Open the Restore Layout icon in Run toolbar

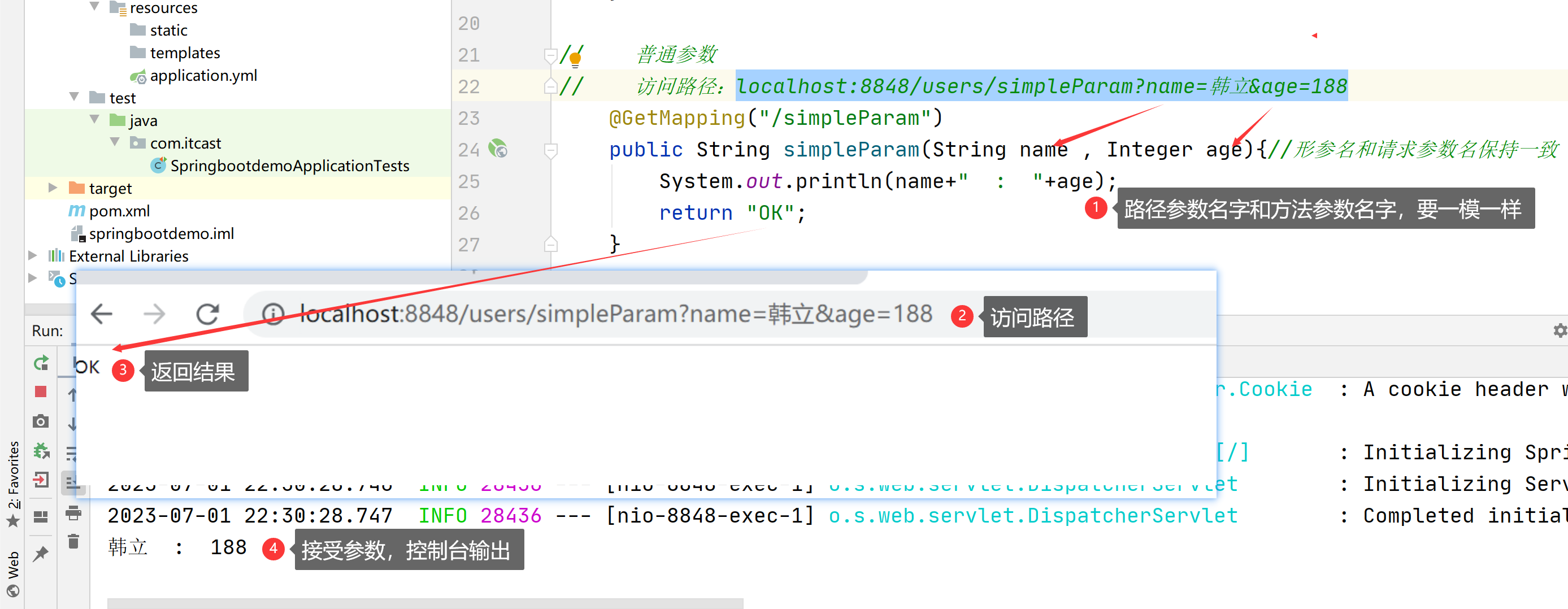click(x=41, y=516)
